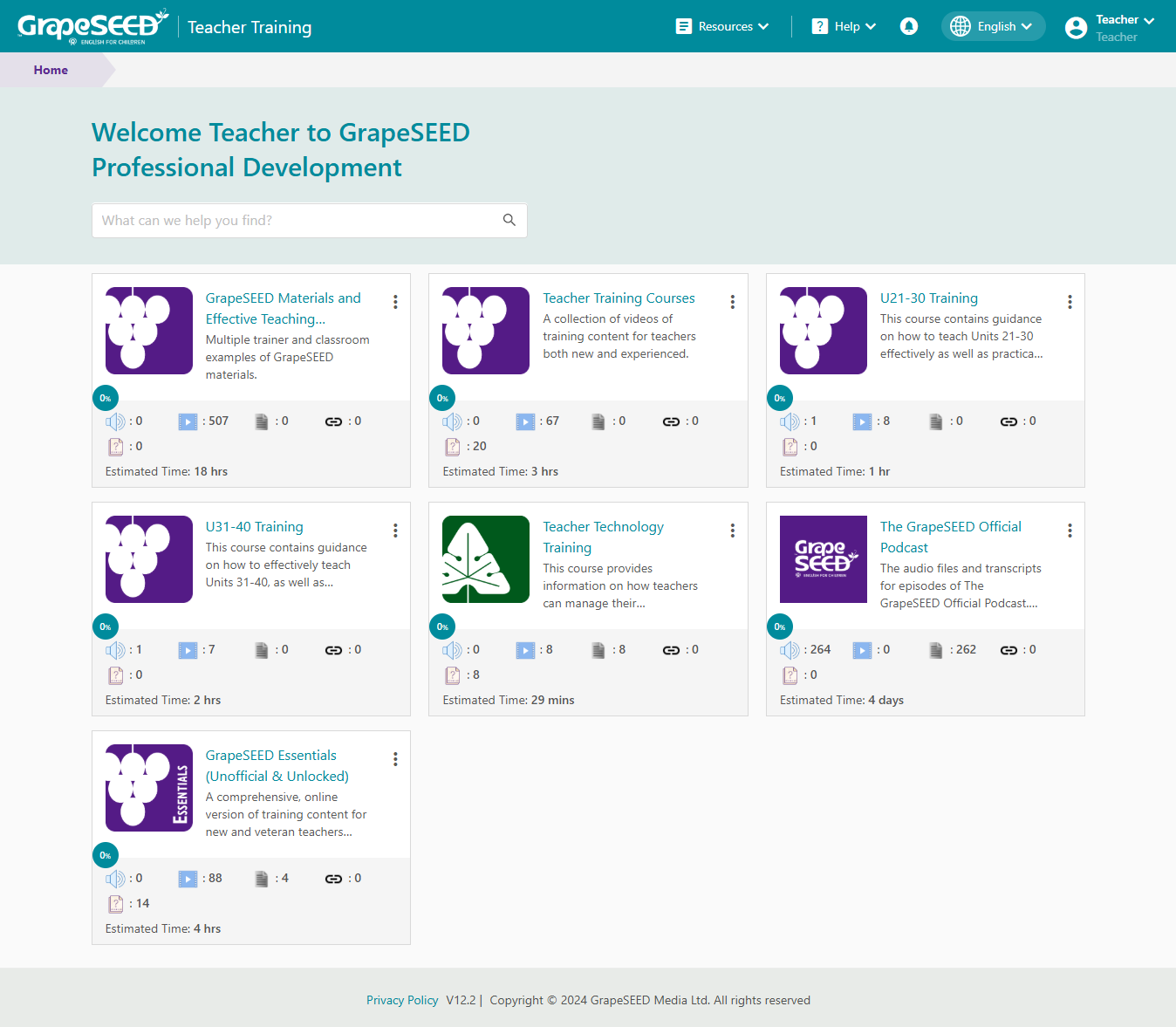Viewport: 1176px width, 1027px height.
Task: Click the Teacher Training Courses thumbnail
Action: coord(486,331)
